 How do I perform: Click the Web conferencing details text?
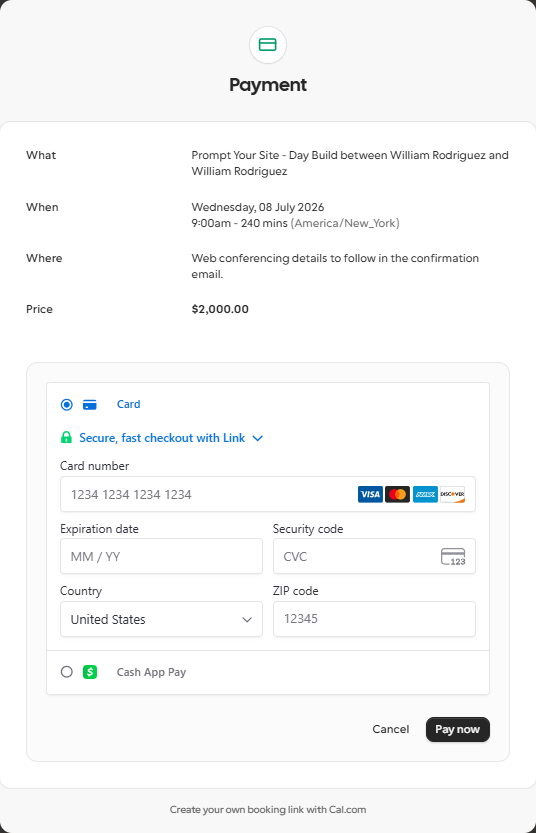click(335, 266)
